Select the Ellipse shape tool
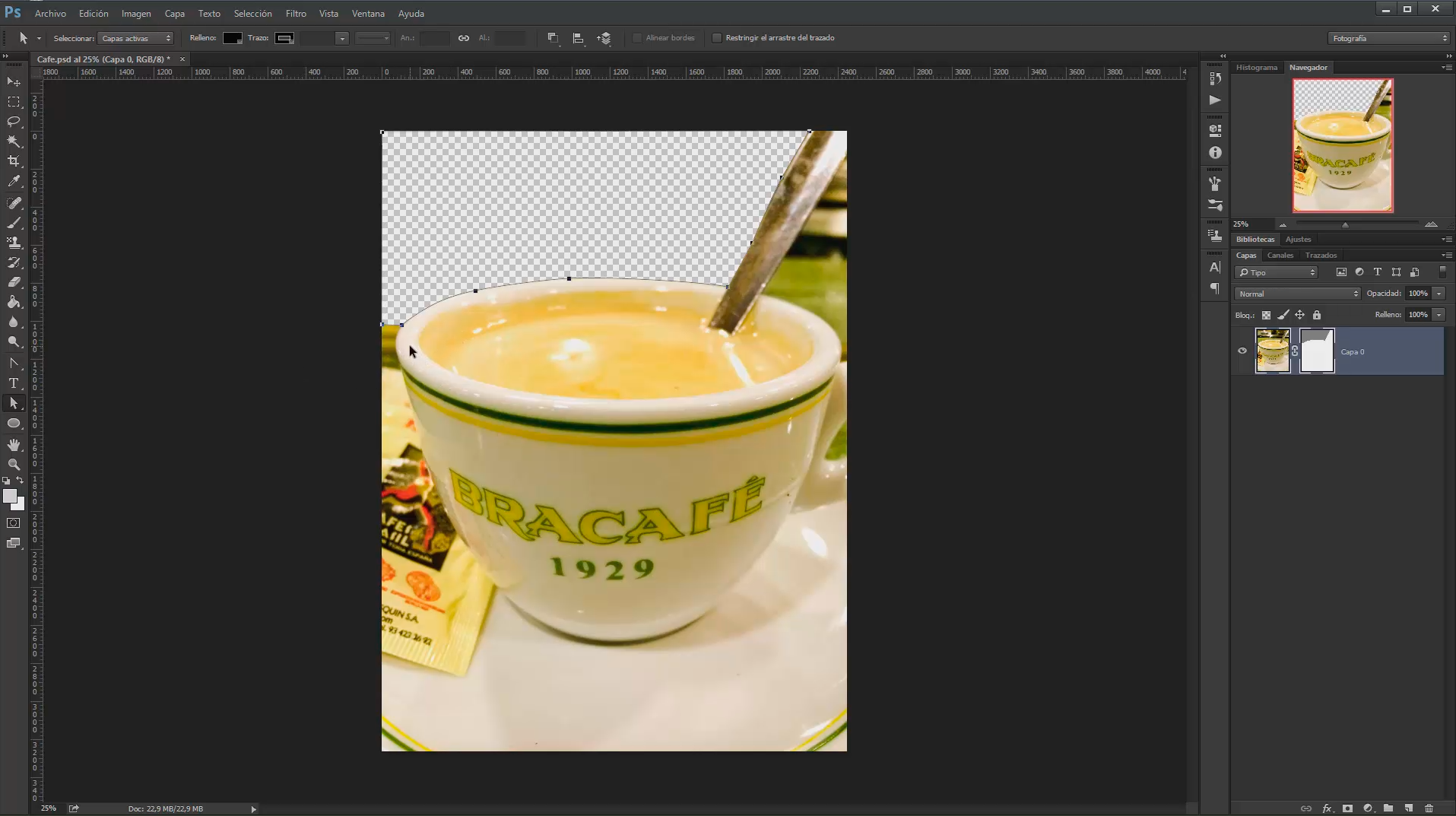1456x816 pixels. click(x=14, y=424)
